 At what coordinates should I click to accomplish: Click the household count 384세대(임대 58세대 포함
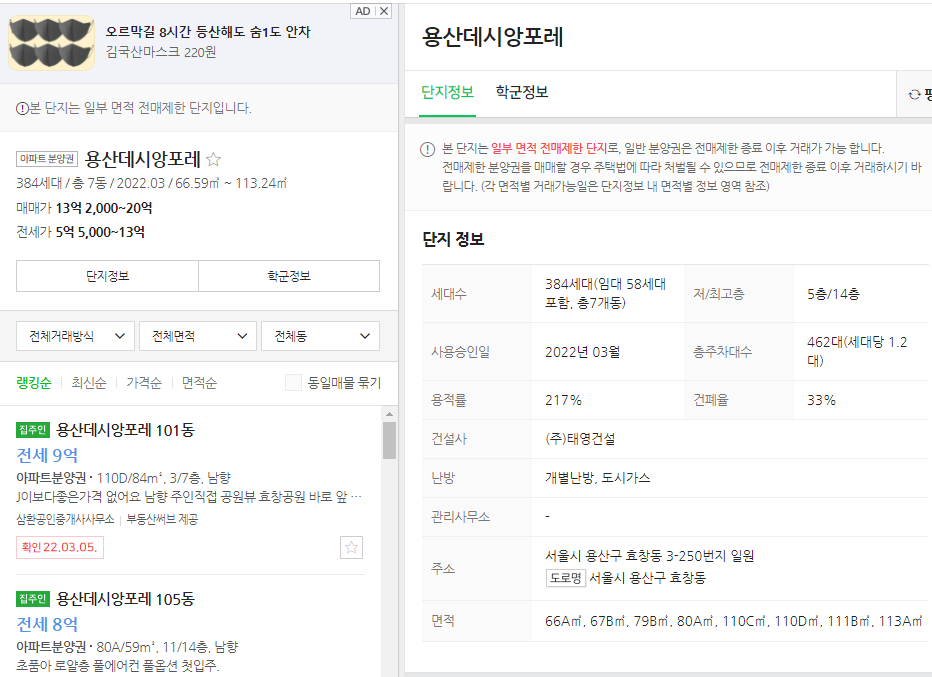tap(605, 294)
